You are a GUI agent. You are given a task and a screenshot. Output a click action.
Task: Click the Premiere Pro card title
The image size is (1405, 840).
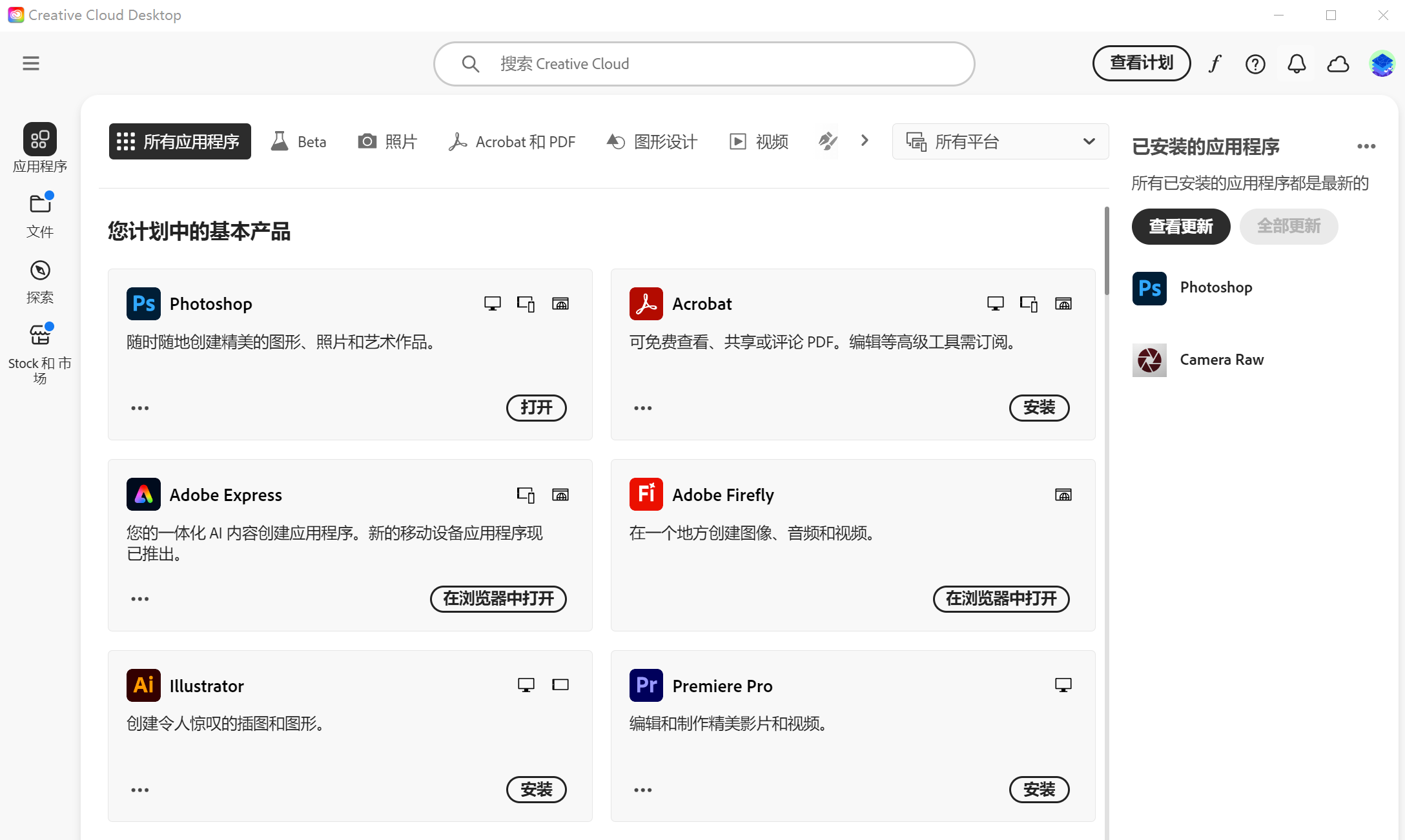[x=723, y=686]
